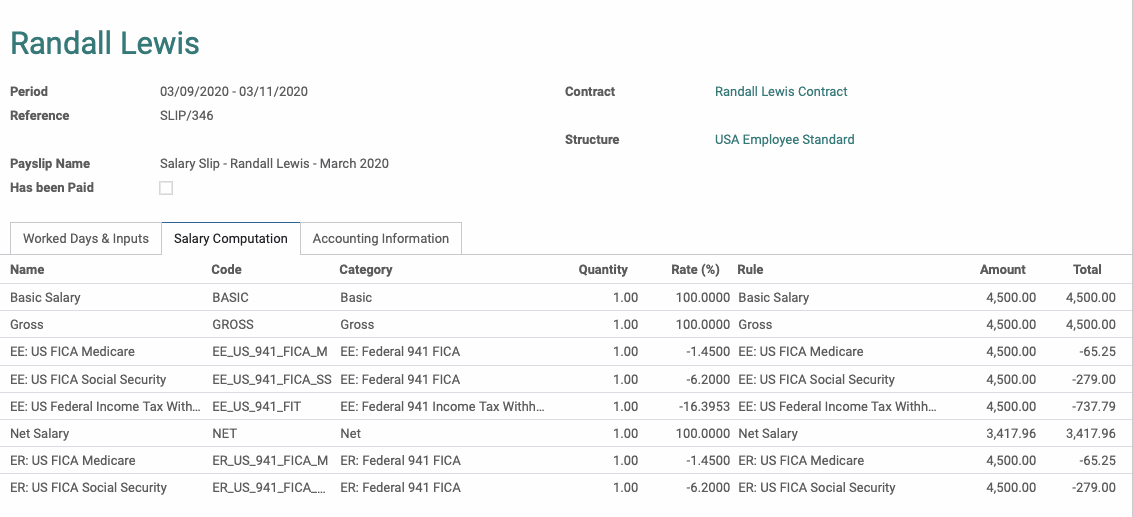Open the Worked Days & Inputs tab

point(86,239)
